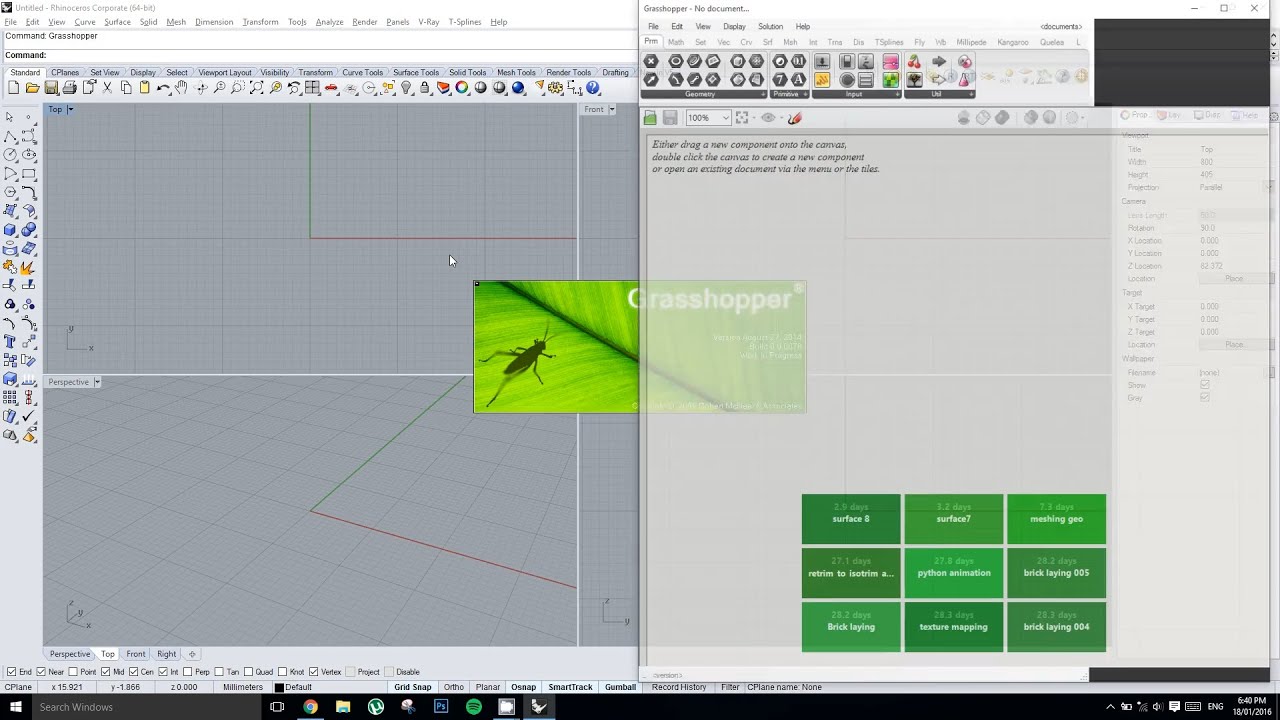
Task: Click the Open file folder icon in Rhino
Action: tap(32, 88)
